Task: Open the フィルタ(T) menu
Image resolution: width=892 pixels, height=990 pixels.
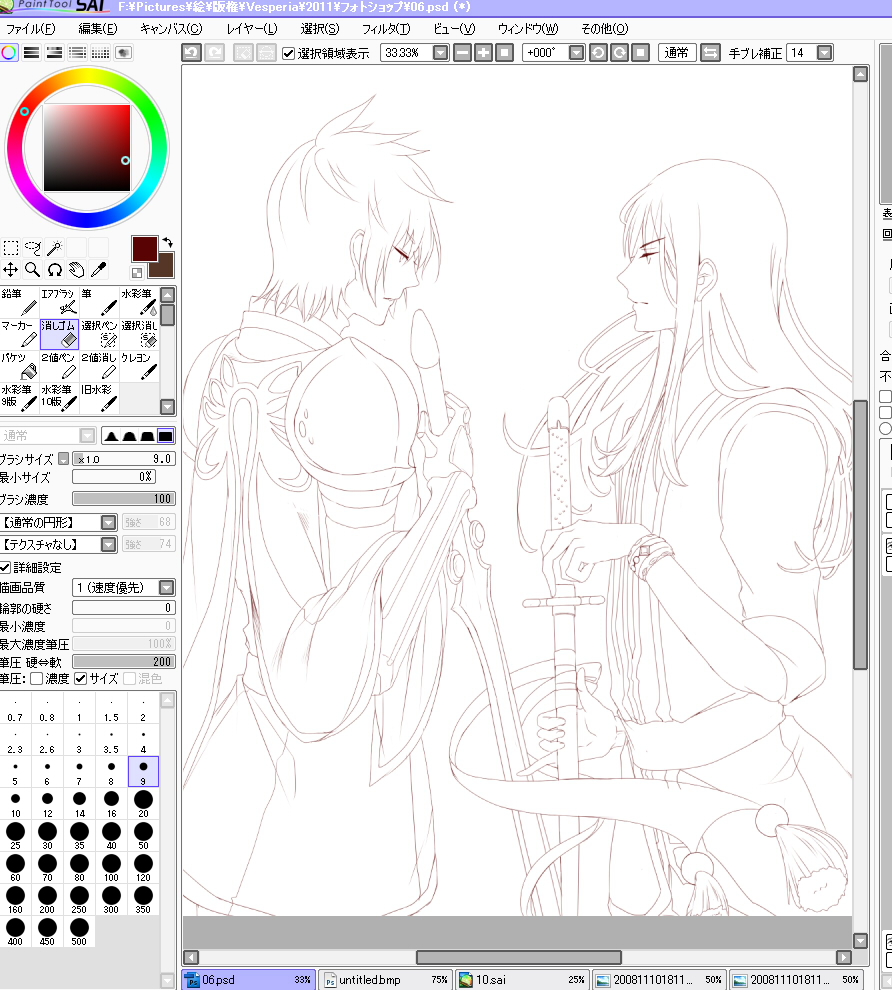Action: pyautogui.click(x=386, y=29)
